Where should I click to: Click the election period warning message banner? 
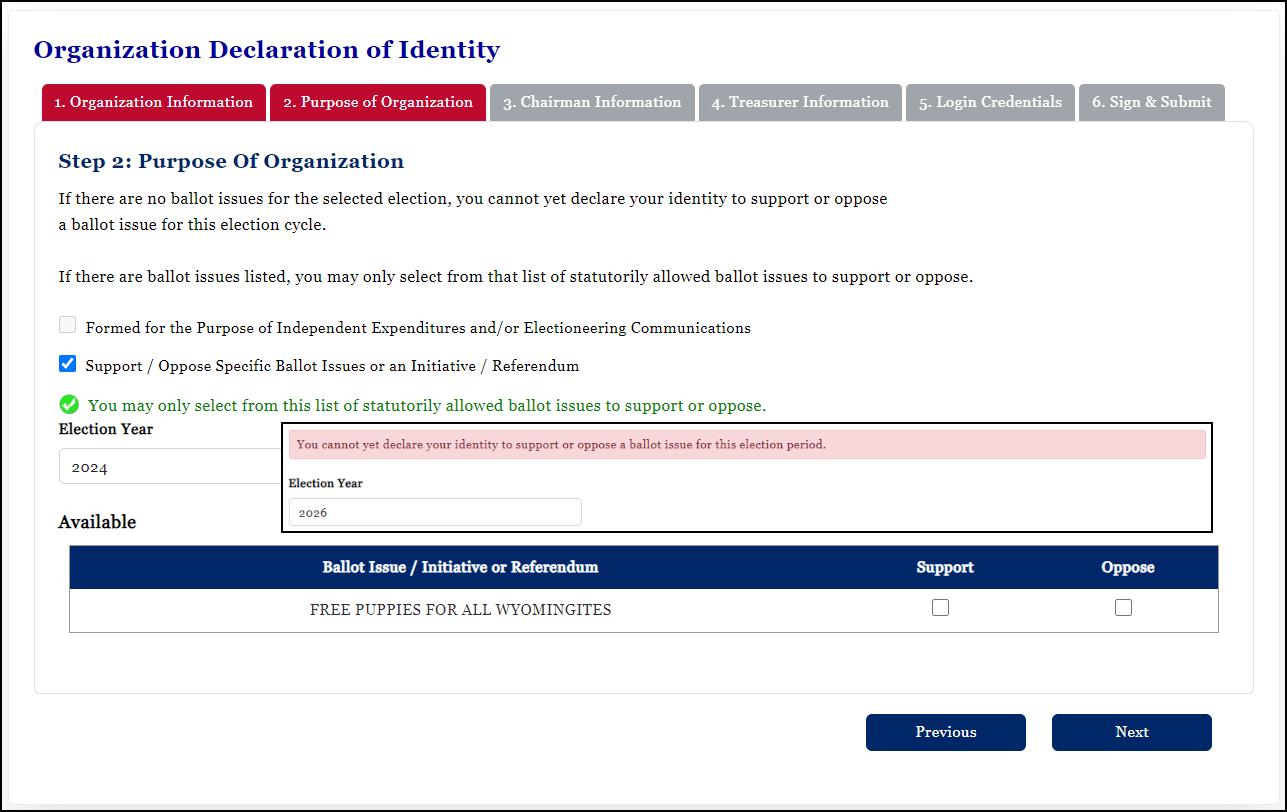(x=745, y=444)
